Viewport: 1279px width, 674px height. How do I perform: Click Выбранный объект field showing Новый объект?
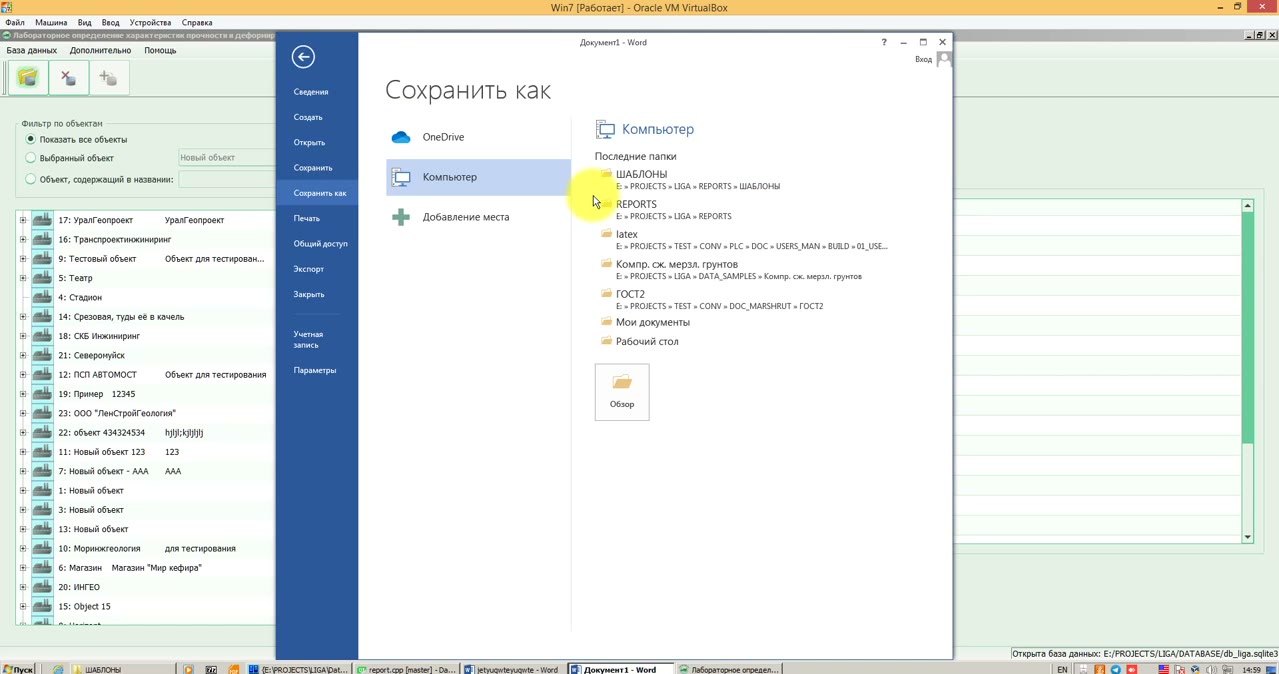coord(226,158)
